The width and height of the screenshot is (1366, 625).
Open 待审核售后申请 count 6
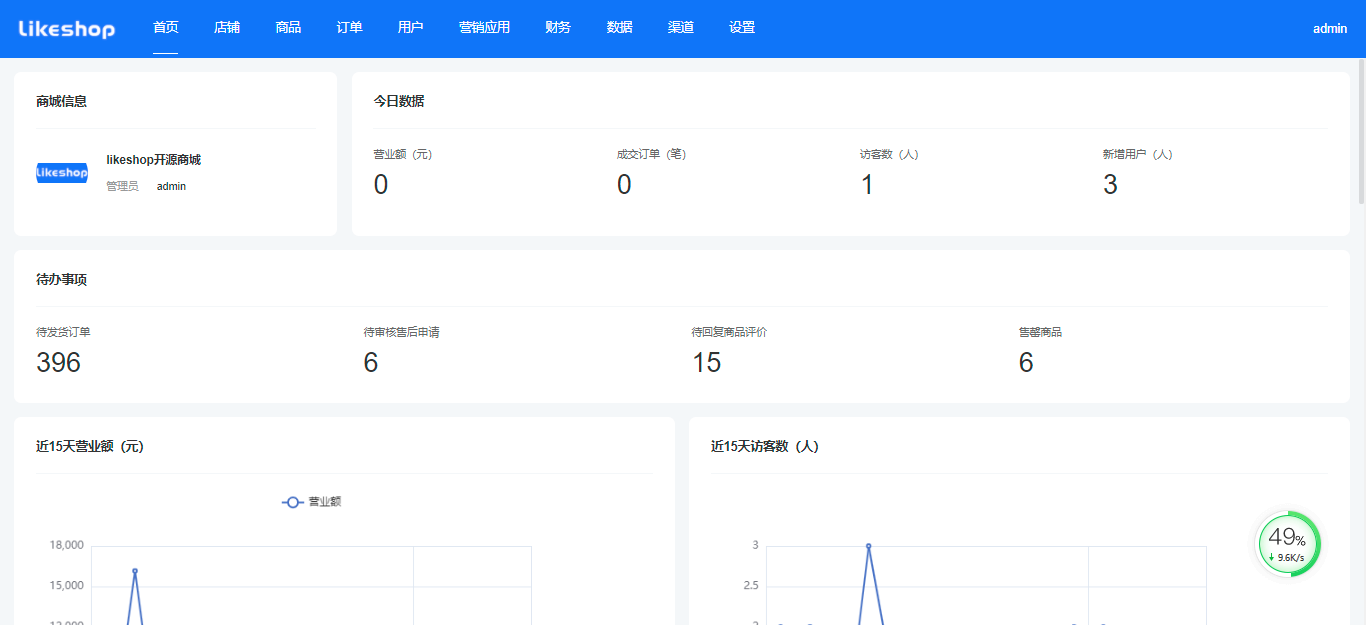coord(371,362)
